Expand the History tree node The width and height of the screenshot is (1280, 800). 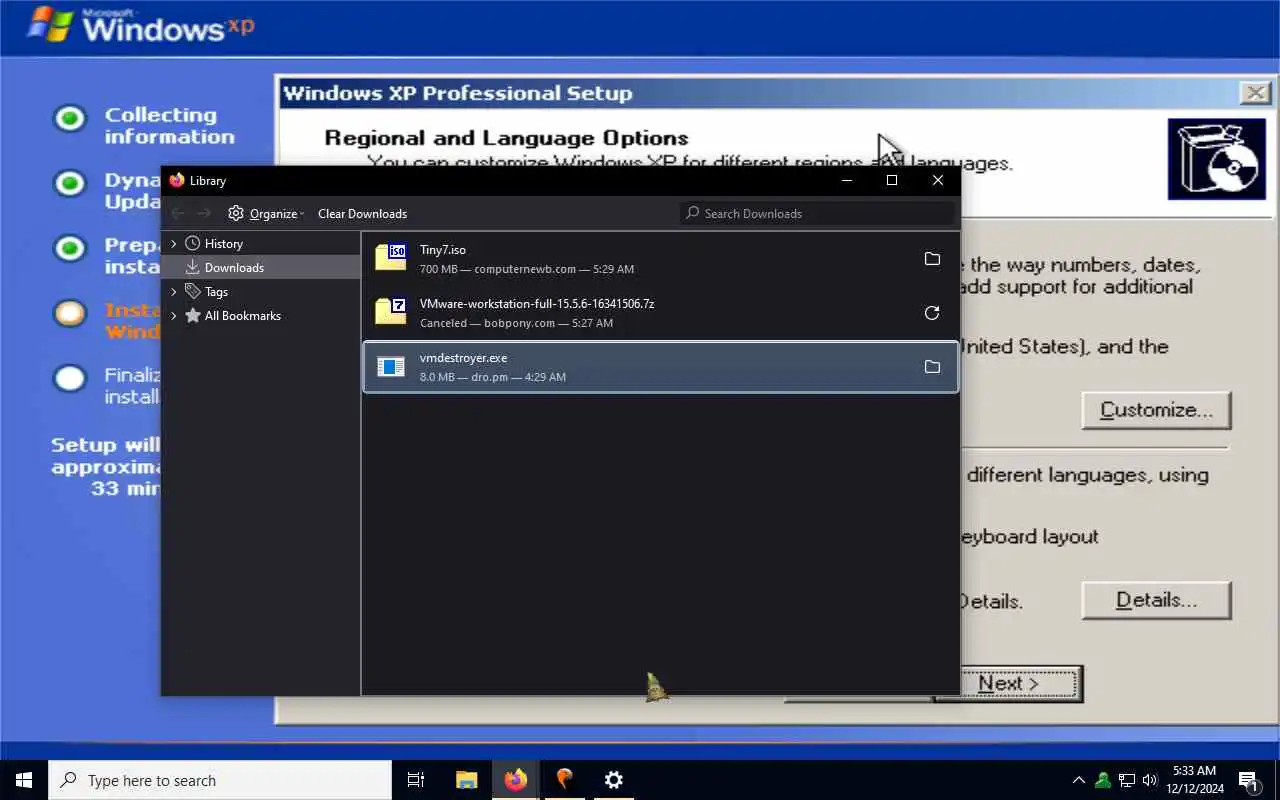(x=174, y=243)
